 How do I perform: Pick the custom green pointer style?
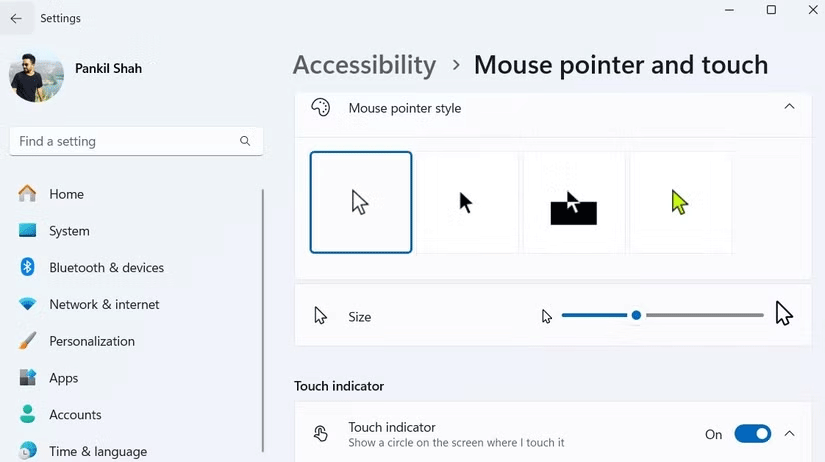click(680, 202)
